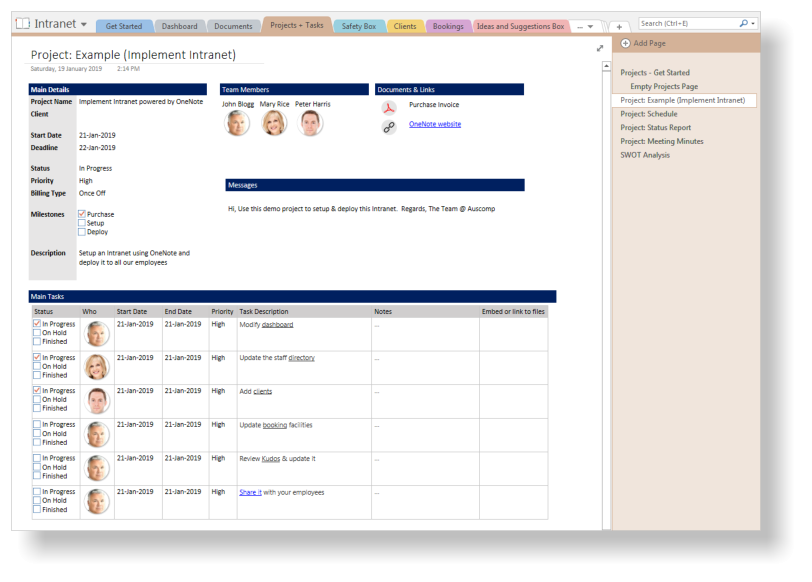Check On Hold for Review Kudos task
The width and height of the screenshot is (812, 582).
click(37, 467)
